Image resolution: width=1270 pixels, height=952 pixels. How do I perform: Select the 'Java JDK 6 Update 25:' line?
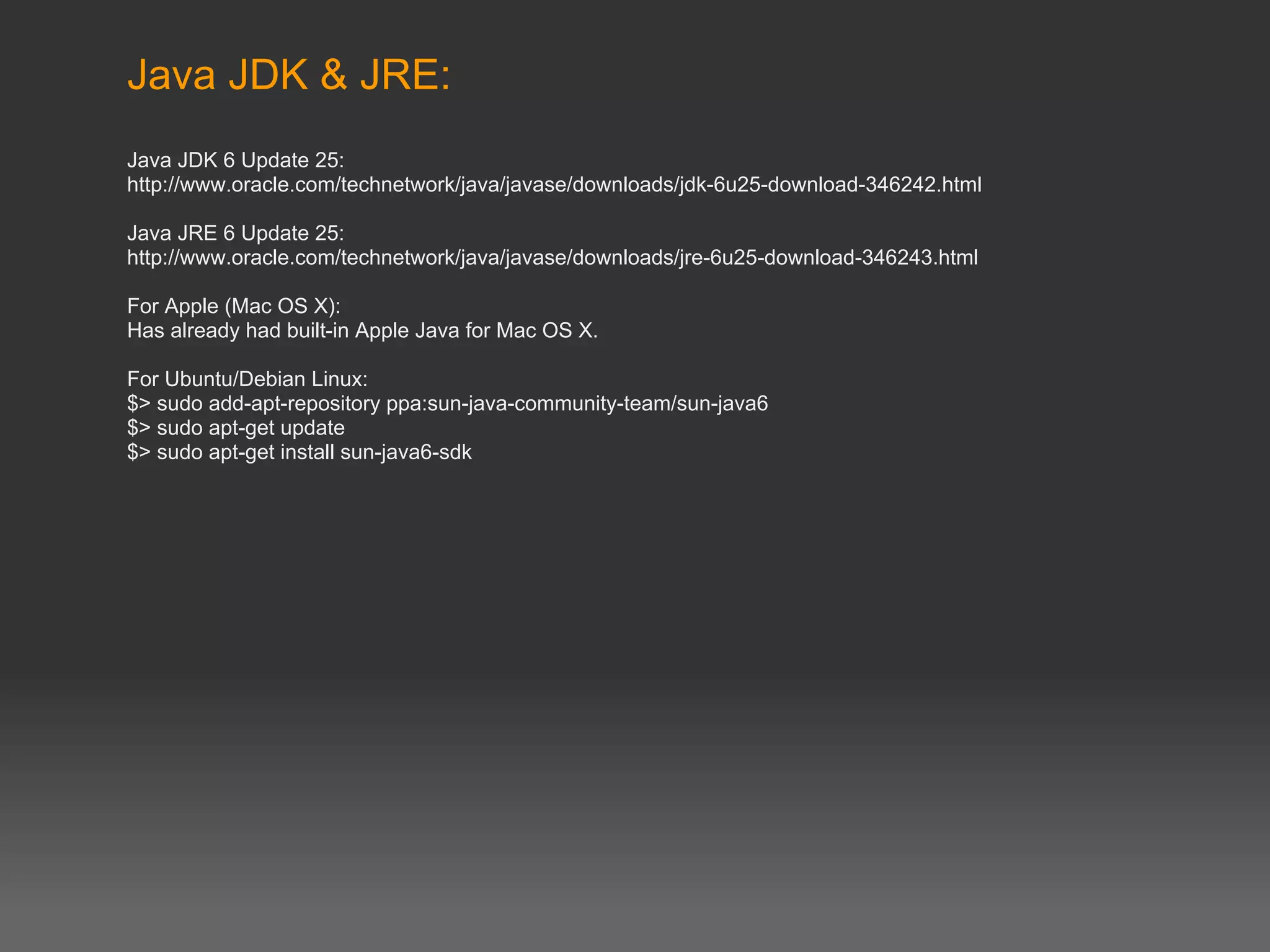[x=236, y=161]
